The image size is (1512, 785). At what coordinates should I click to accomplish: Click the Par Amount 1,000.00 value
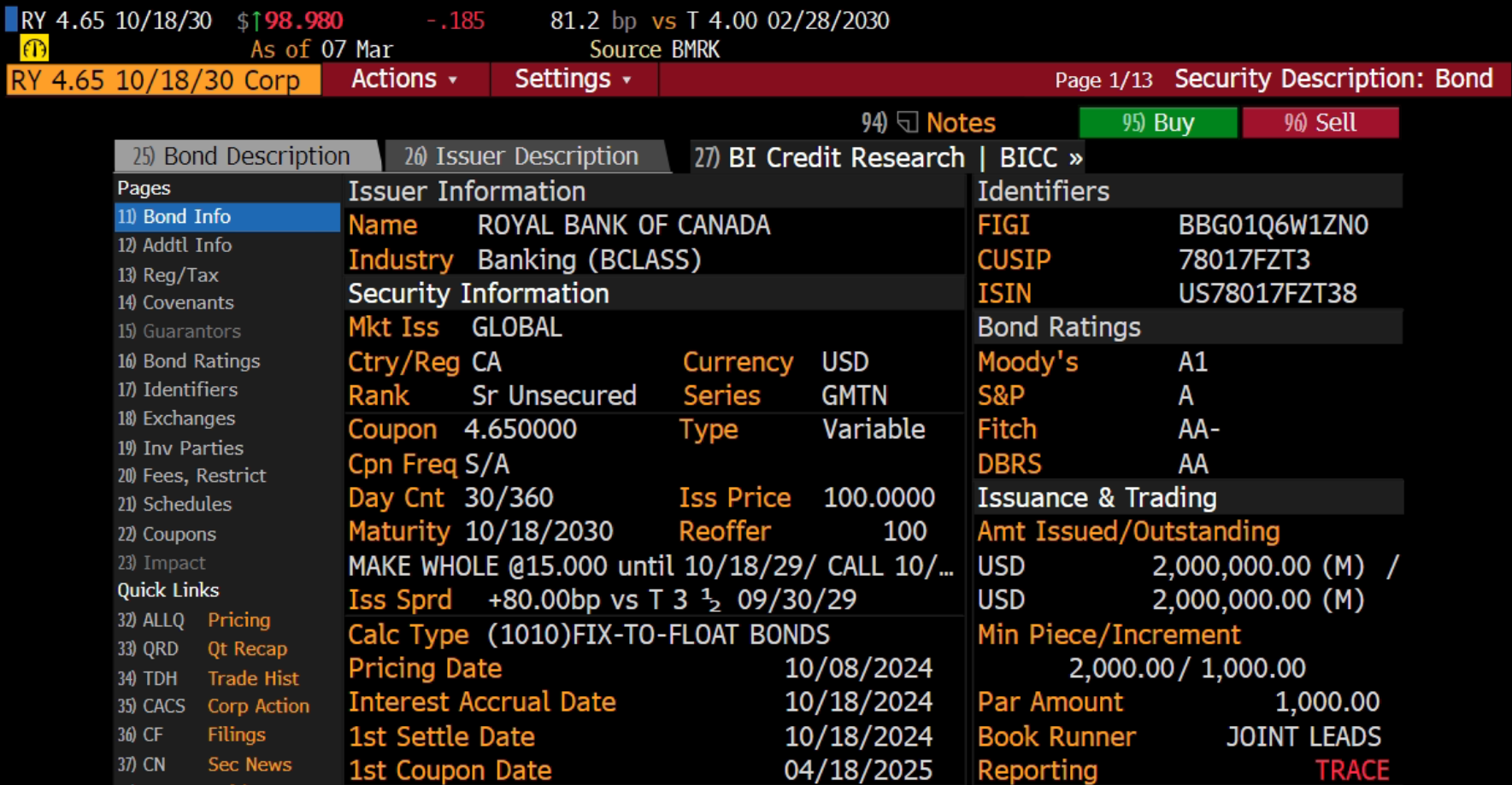[x=1327, y=702]
